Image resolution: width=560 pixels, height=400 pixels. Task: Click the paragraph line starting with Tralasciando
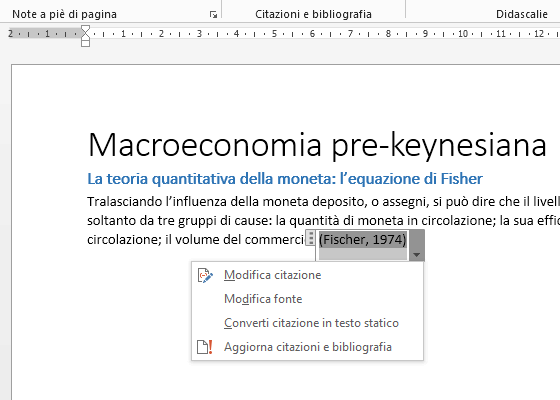(323, 202)
